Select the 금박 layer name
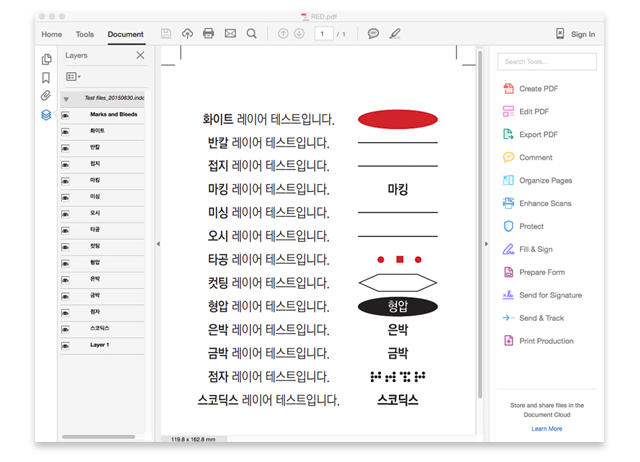640x462 pixels. (95, 295)
